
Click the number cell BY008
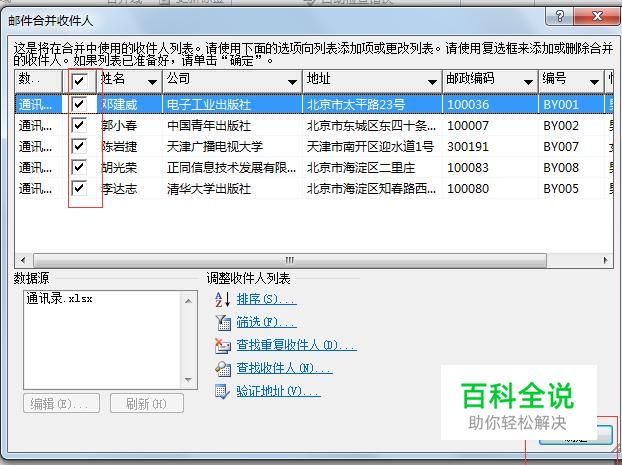click(561, 167)
